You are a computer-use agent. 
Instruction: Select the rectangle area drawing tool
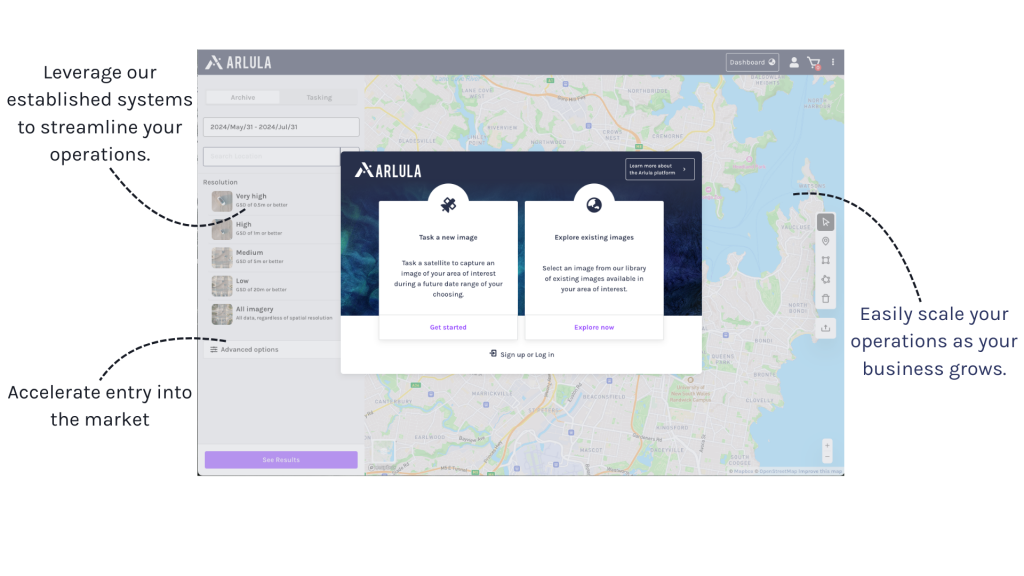pyautogui.click(x=825, y=259)
